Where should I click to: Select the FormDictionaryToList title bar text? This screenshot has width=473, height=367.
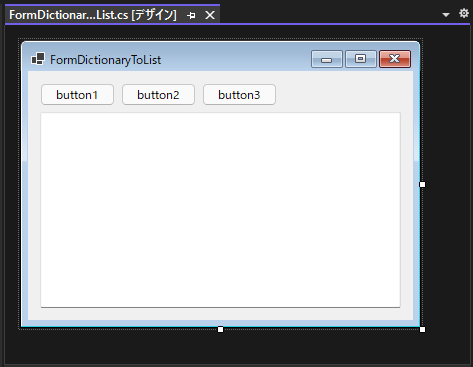click(x=106, y=60)
